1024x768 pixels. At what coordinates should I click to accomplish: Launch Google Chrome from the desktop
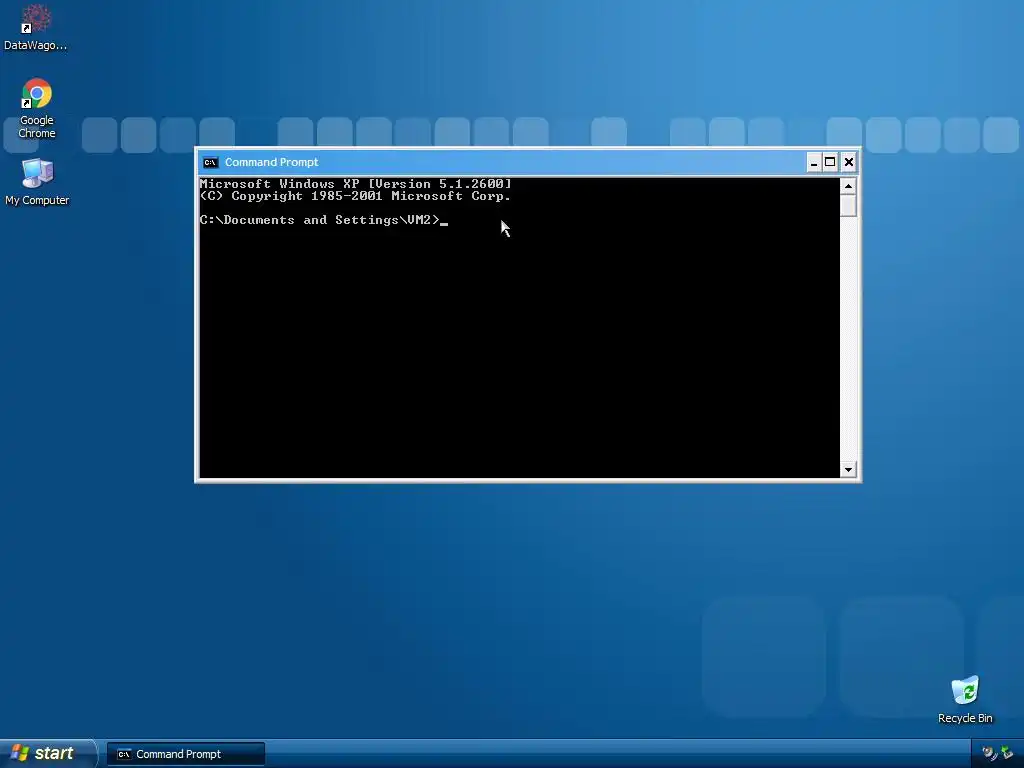coord(37,108)
